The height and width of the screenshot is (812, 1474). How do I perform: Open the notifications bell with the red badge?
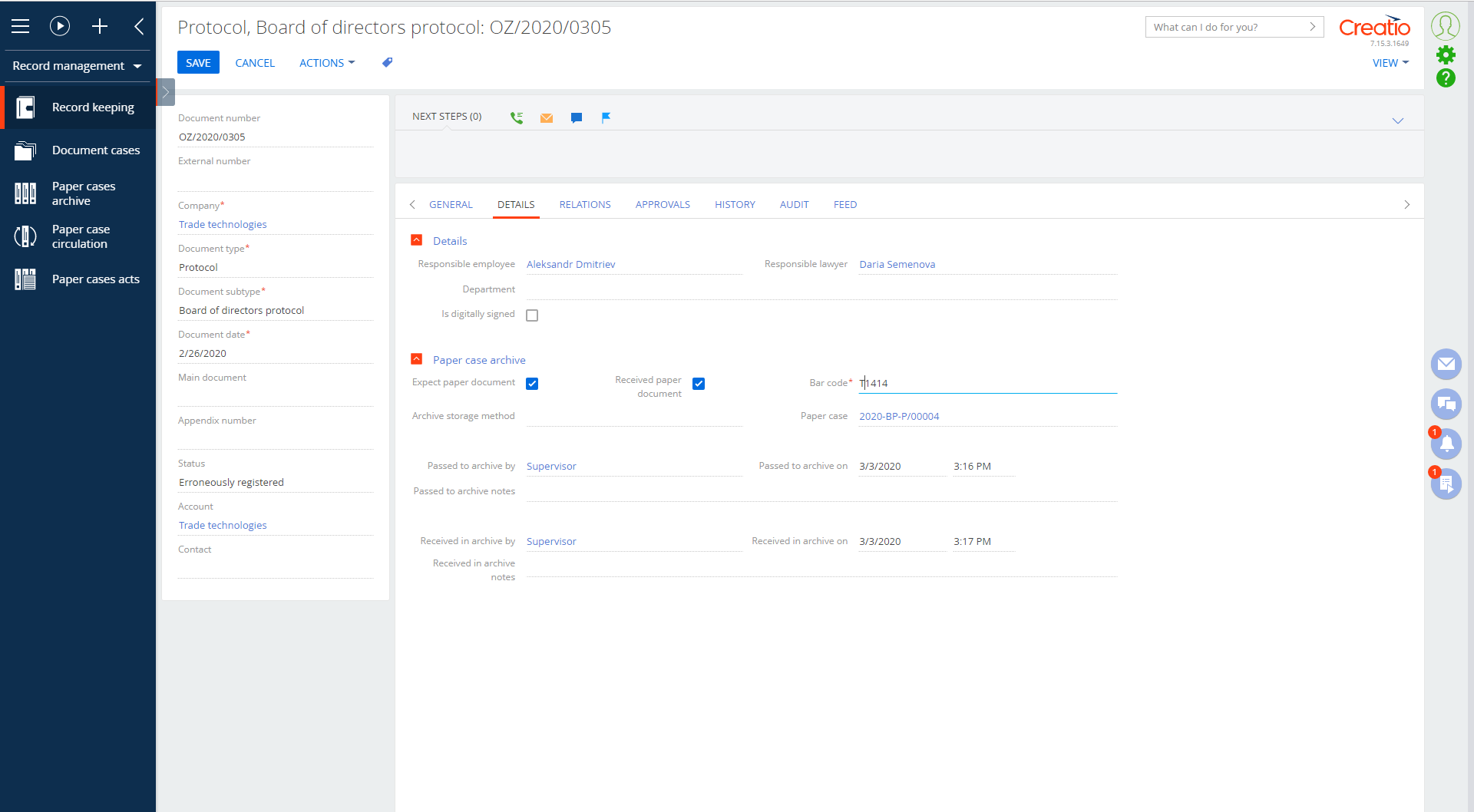[1446, 444]
